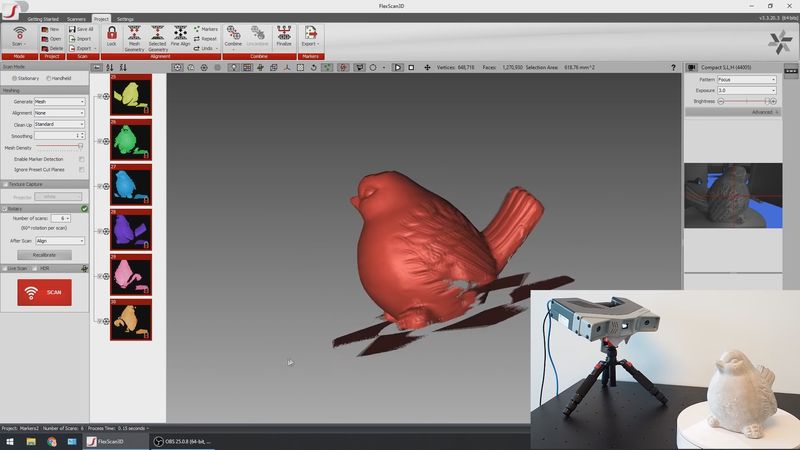Click the Combine scans icon
Screen dimensions: 800x450
click(x=233, y=36)
